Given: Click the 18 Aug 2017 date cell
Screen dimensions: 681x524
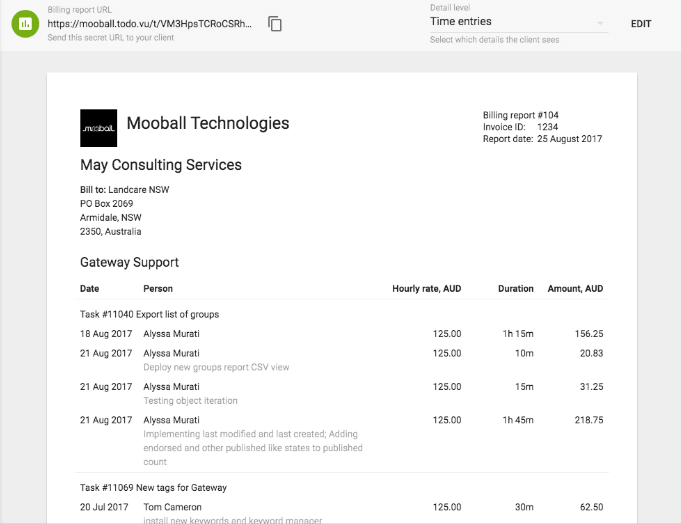Looking at the screenshot, I should (106, 334).
